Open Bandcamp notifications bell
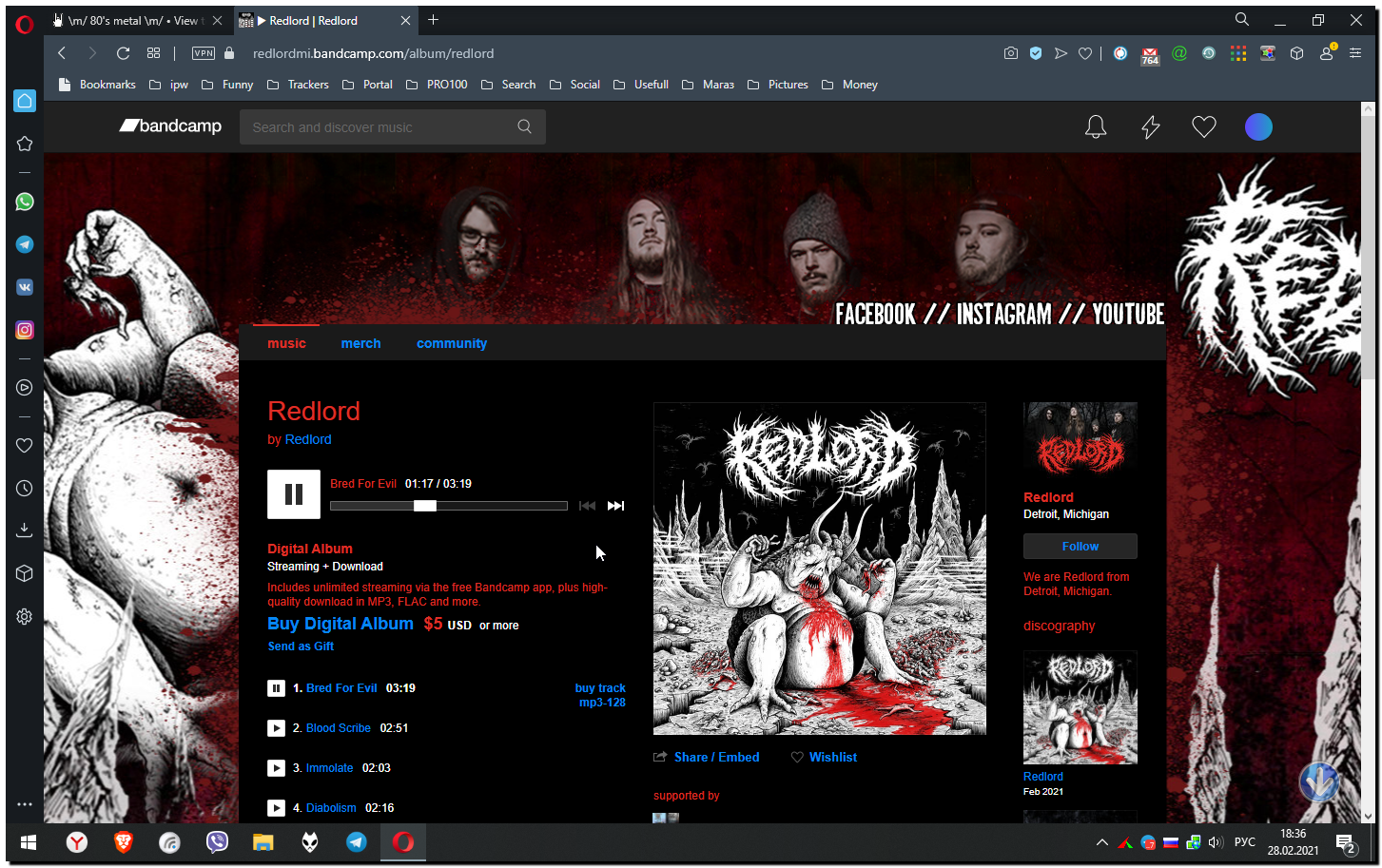This screenshot has height=868, width=1382. [x=1096, y=126]
